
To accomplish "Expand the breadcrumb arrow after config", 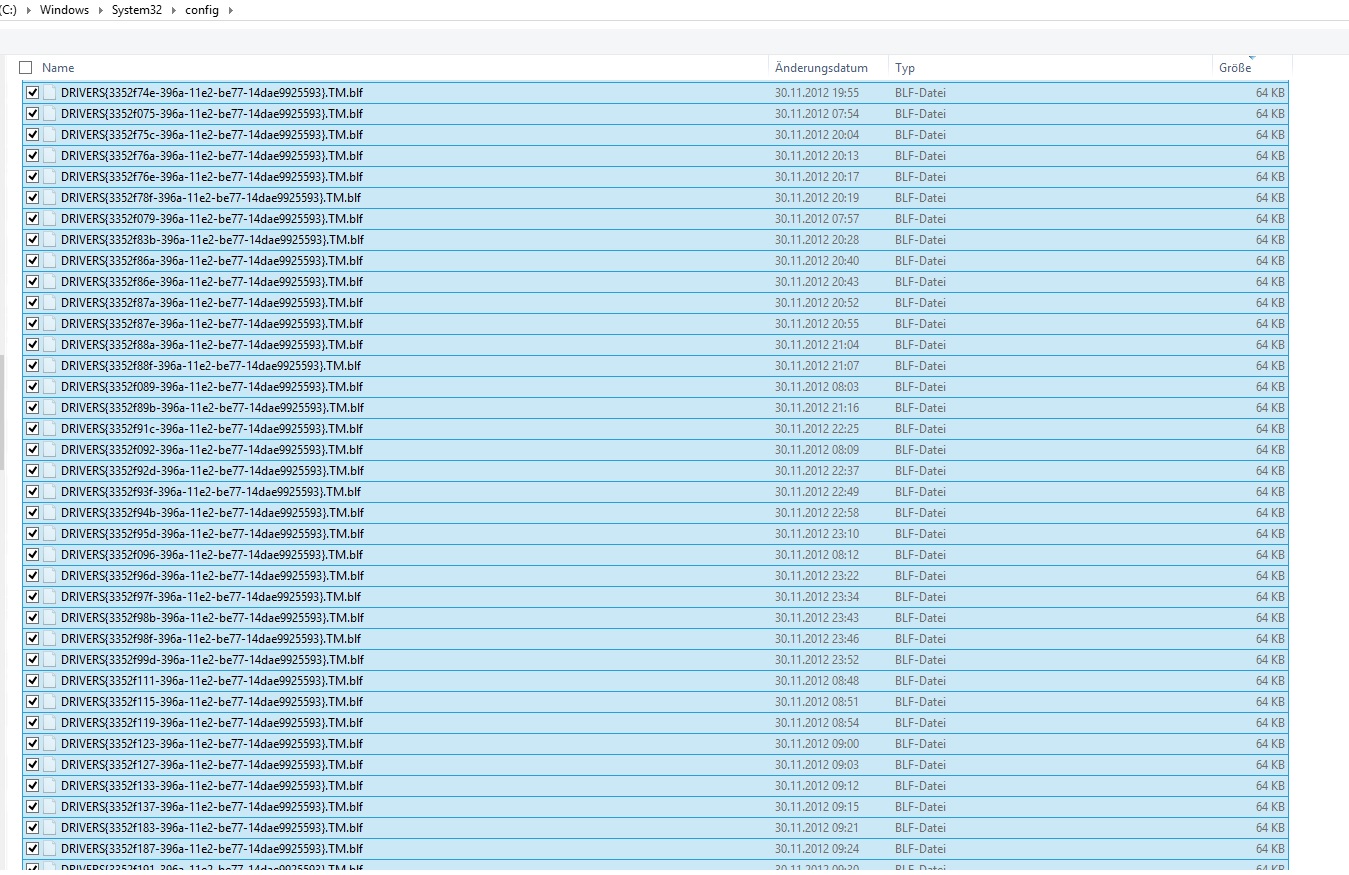I will pyautogui.click(x=231, y=10).
